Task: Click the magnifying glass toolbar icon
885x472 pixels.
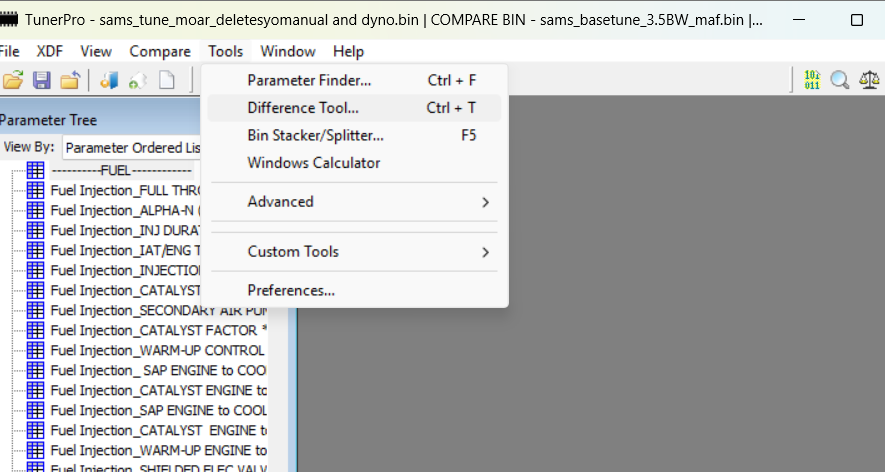Action: (x=840, y=80)
